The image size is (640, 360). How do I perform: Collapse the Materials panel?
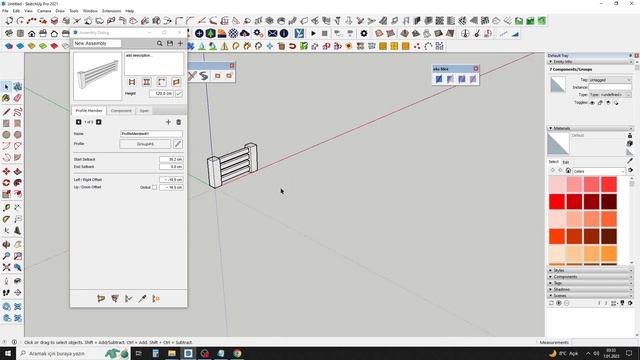[590, 128]
